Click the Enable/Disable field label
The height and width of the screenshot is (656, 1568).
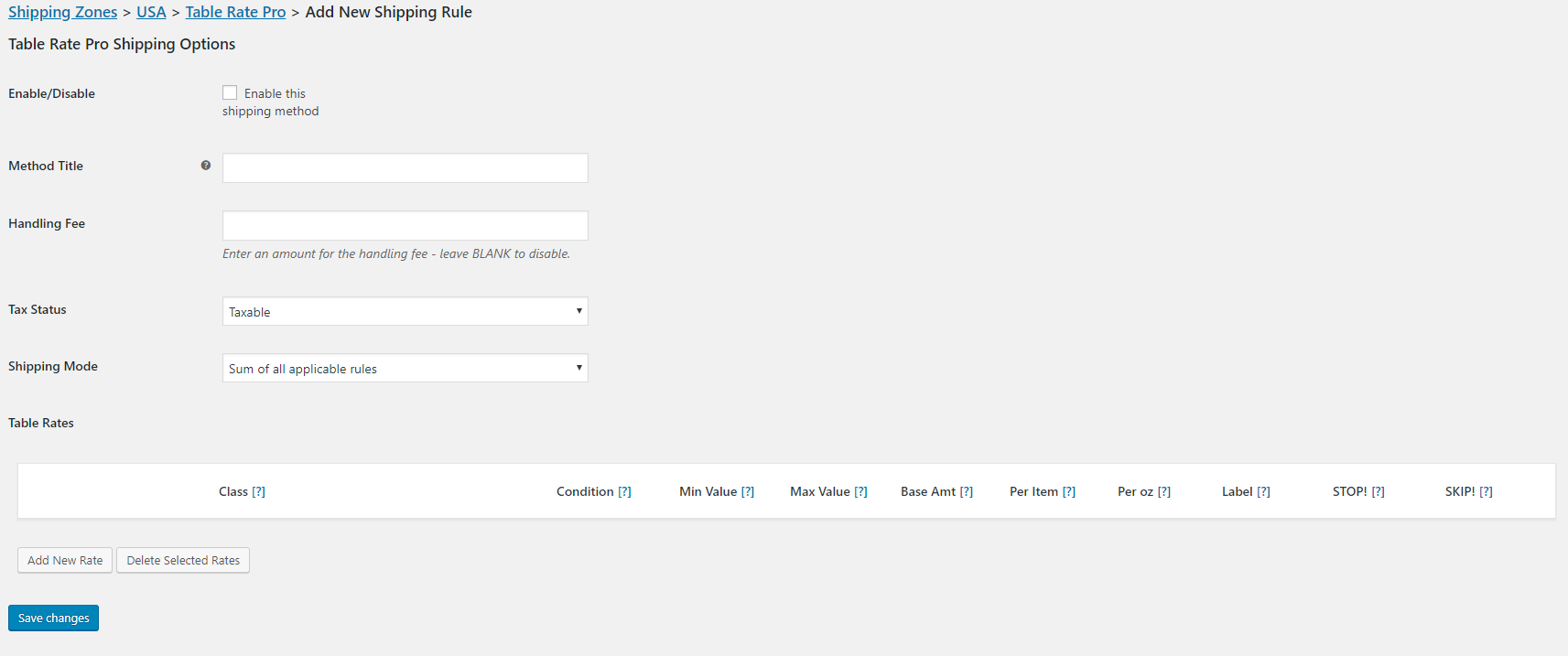(51, 93)
